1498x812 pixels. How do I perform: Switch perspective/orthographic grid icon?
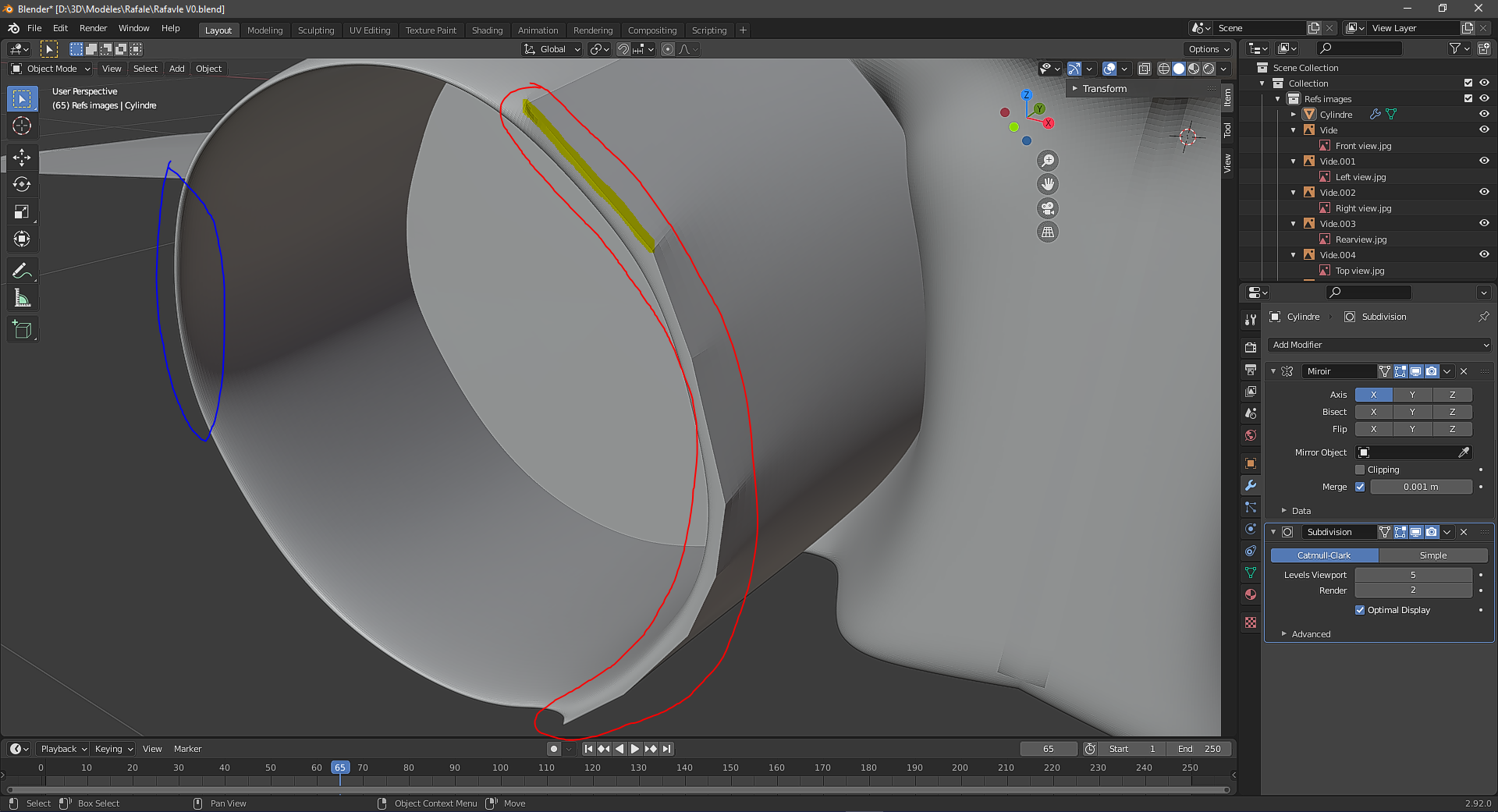[1048, 232]
